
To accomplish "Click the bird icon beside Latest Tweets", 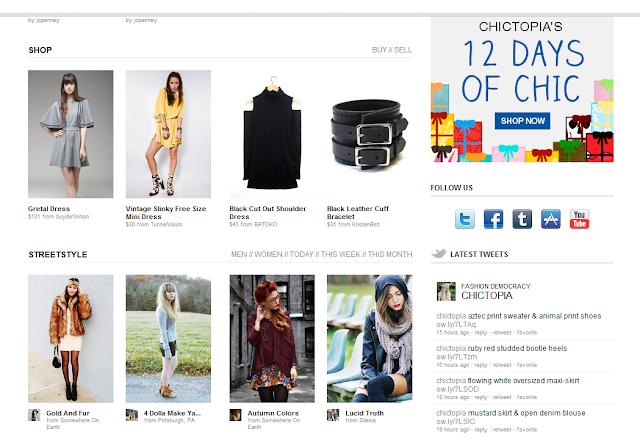I will click(439, 253).
